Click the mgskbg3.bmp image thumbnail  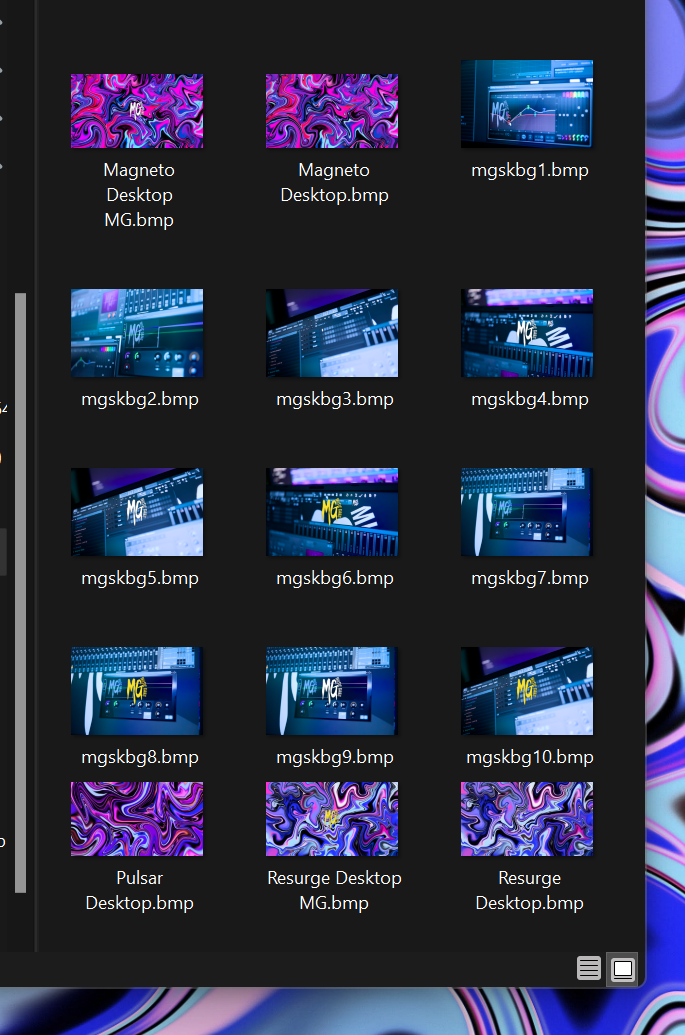[332, 333]
